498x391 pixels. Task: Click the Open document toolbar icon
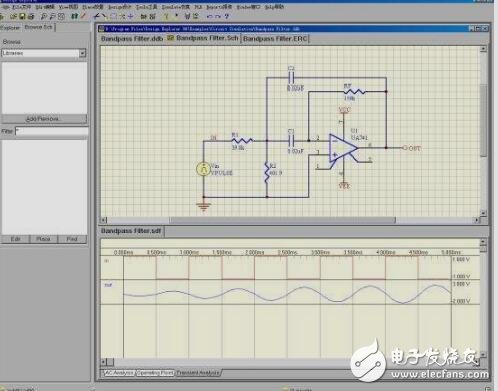click(x=14, y=16)
